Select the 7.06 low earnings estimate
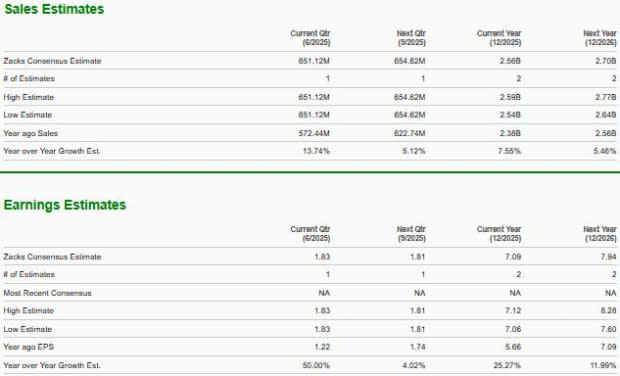Screen dimensions: 620x376 [513, 329]
